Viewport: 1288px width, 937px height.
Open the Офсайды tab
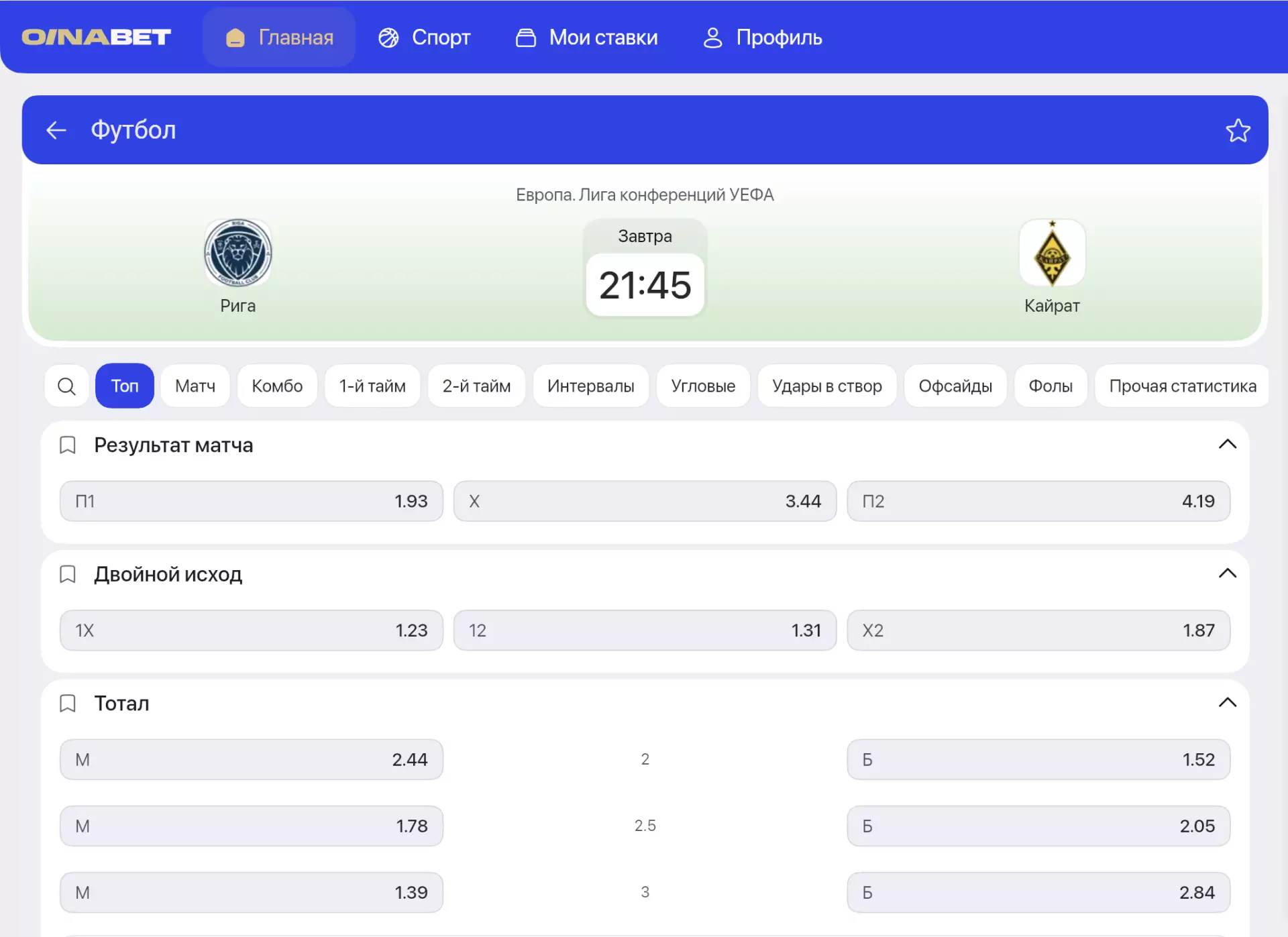pos(955,386)
